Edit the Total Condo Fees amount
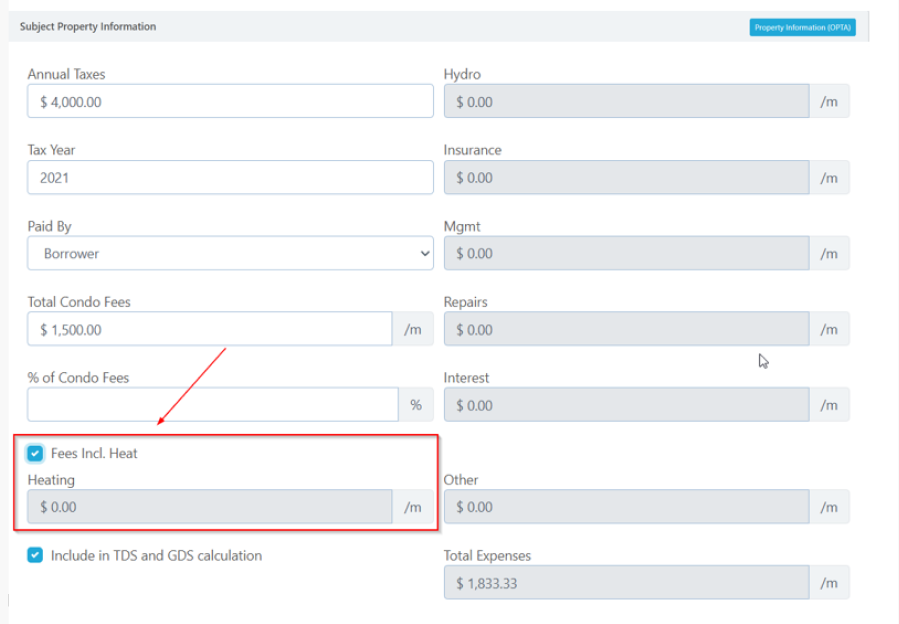Viewport: 899px width, 624px height. [x=209, y=330]
